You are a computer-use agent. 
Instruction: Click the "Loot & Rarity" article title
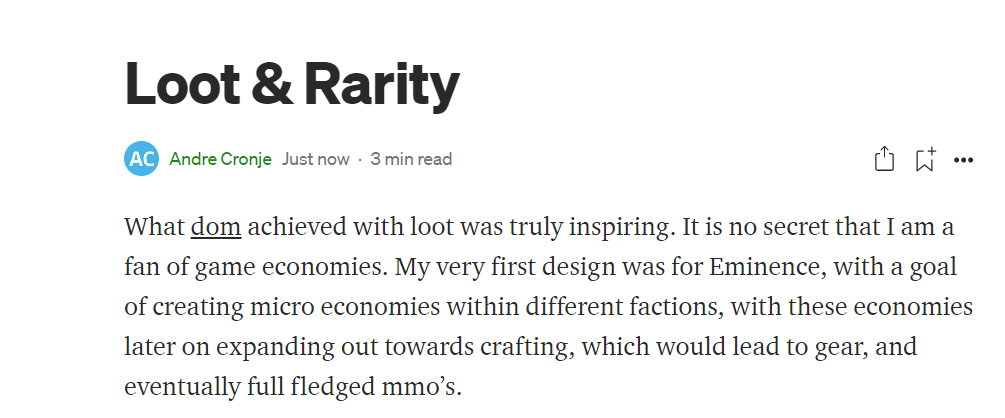click(292, 83)
